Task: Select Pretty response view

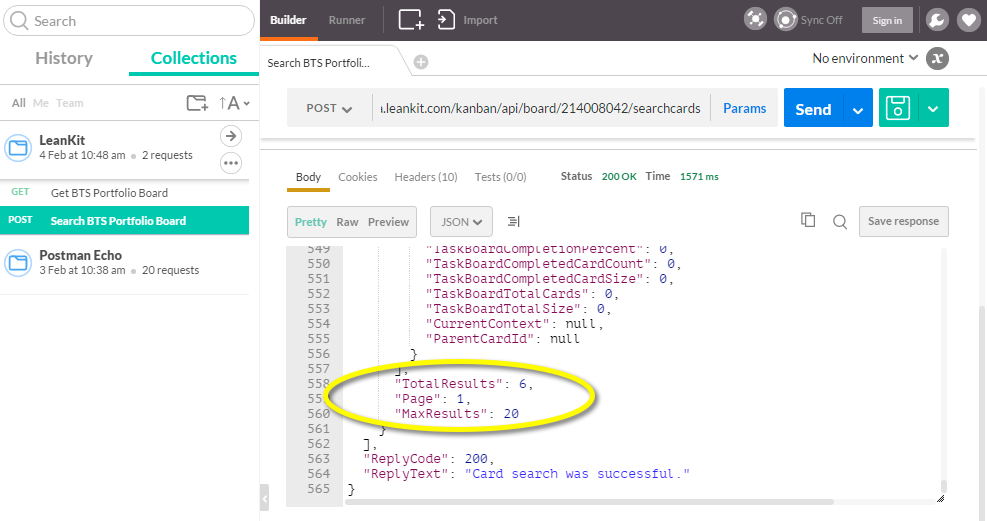Action: click(x=311, y=222)
